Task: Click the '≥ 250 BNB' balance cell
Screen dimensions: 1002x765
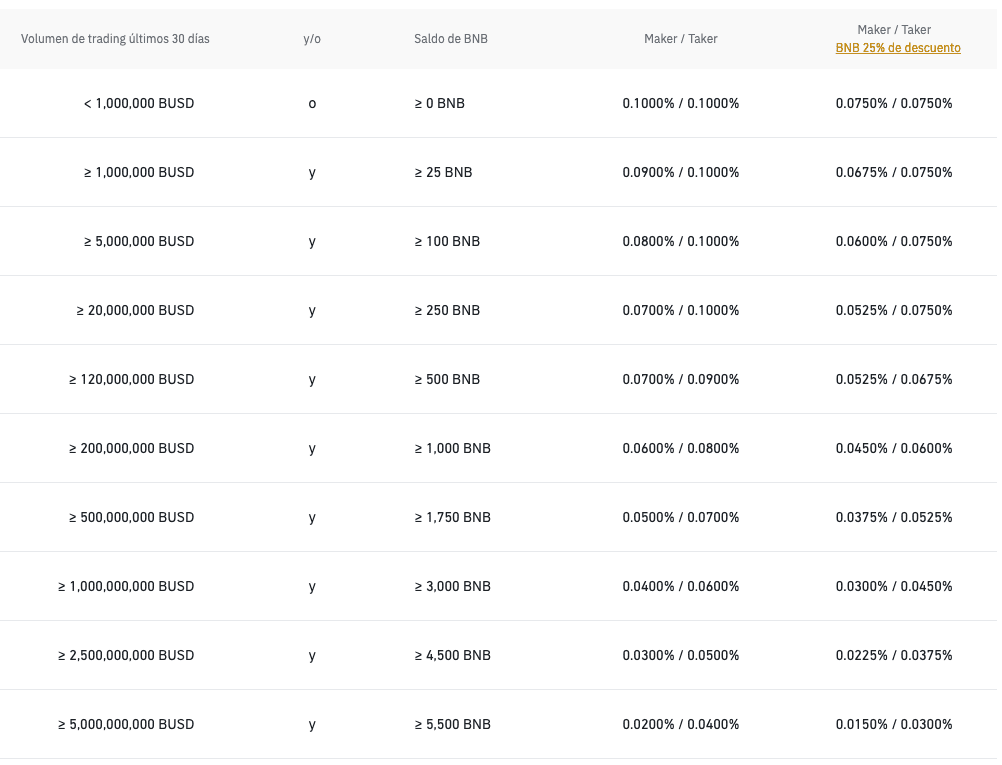Action: 447,311
